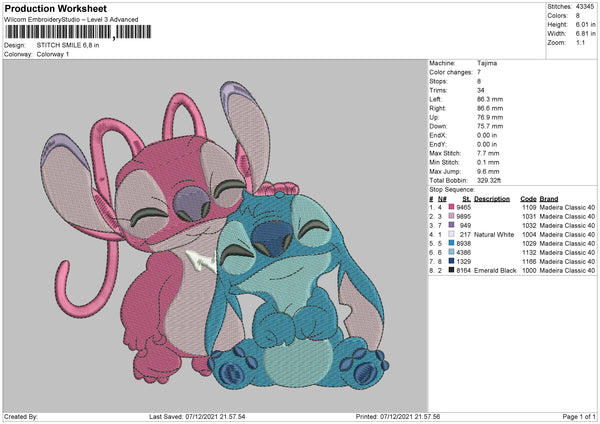
Task: Click the design name STITCH SMILE 6,8 in
Action: pos(68,45)
